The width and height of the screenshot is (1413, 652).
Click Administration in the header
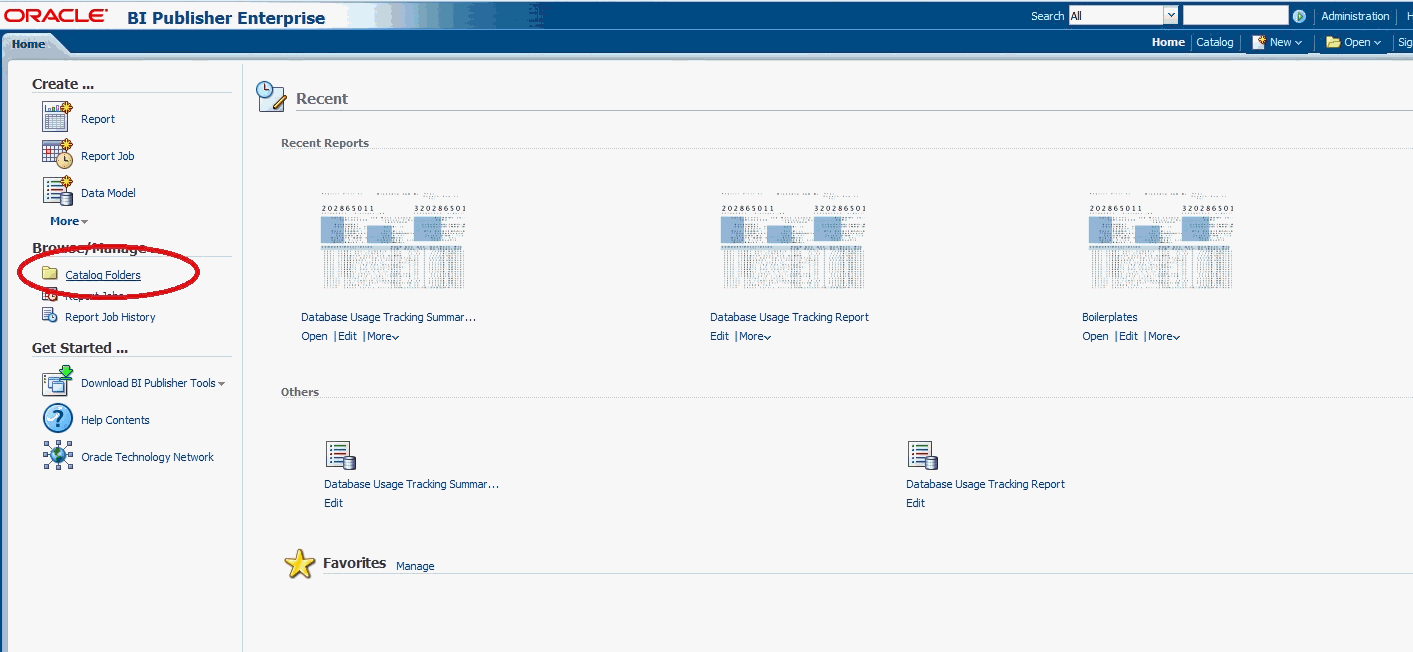point(1355,16)
